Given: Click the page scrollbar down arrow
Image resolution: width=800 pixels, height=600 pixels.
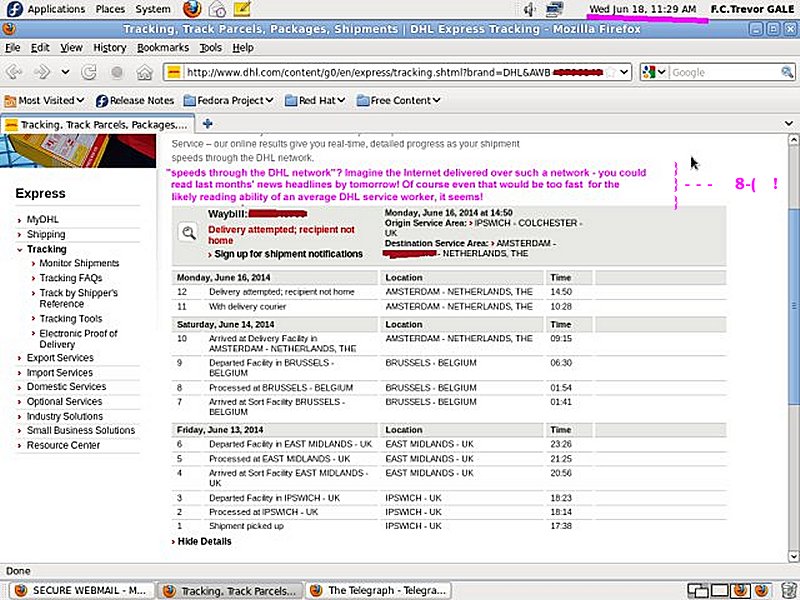Looking at the screenshot, I should pos(793,556).
